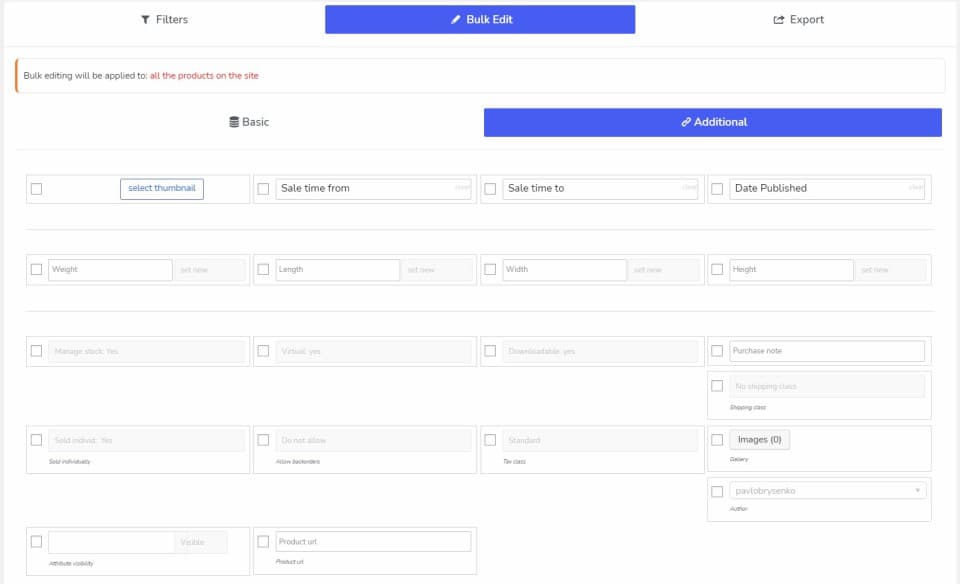The width and height of the screenshot is (960, 584).
Task: Enable the Downloadable checkbox
Action: click(490, 351)
